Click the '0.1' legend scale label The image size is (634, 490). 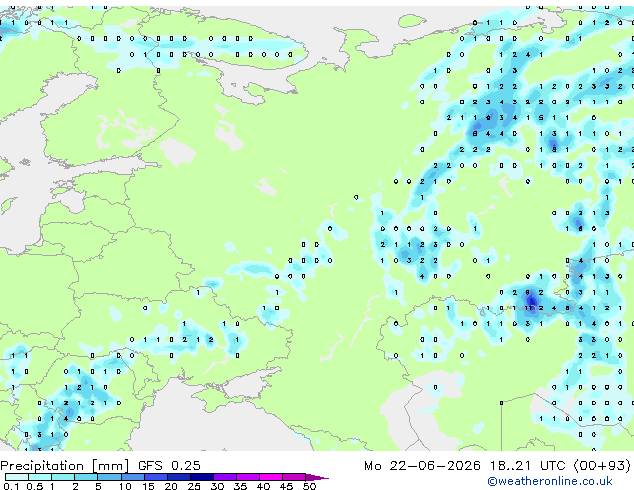click(11, 486)
